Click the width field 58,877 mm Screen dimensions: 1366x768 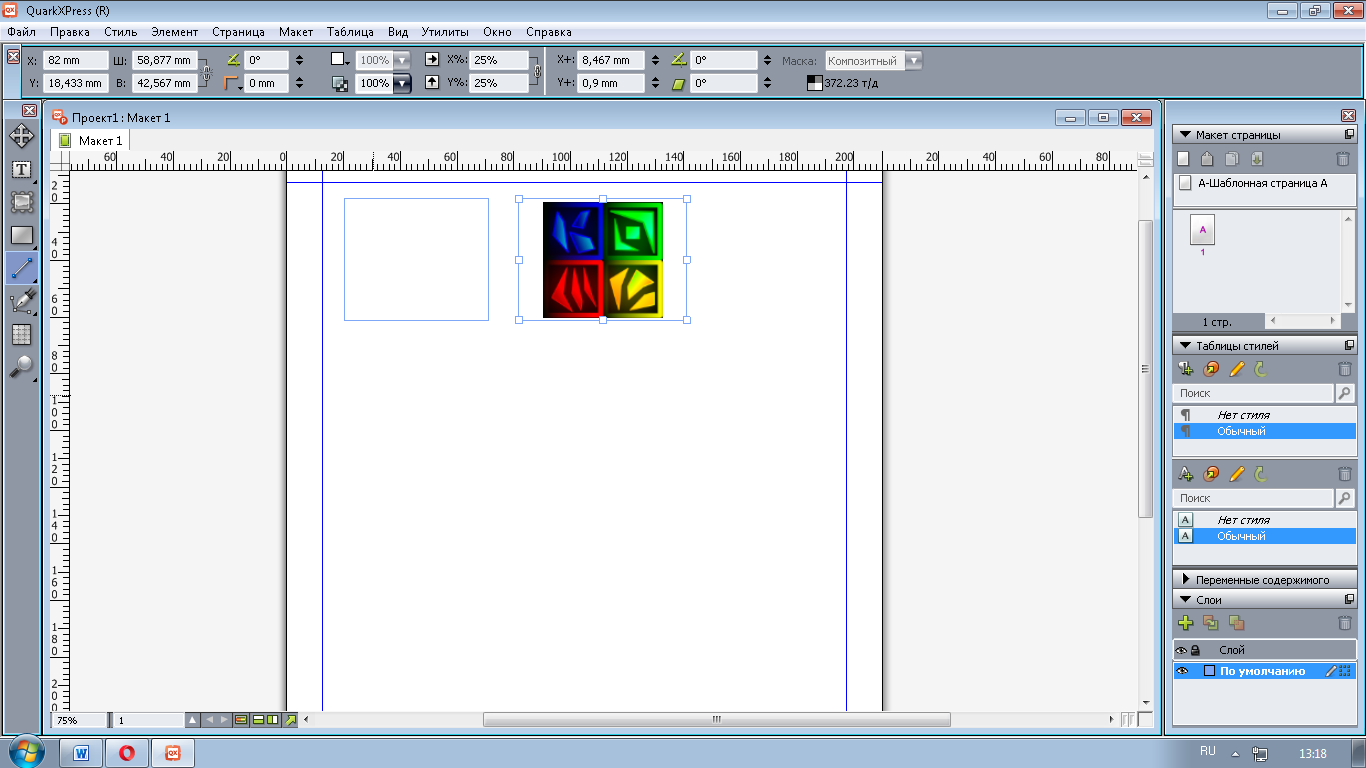(x=165, y=60)
